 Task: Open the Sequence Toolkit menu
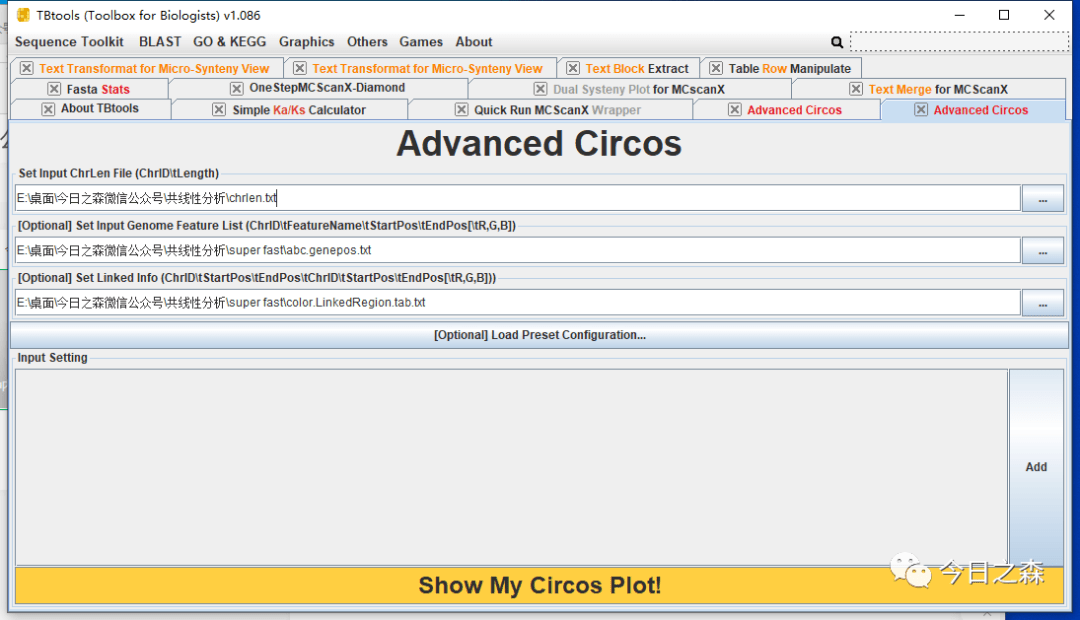(x=69, y=42)
